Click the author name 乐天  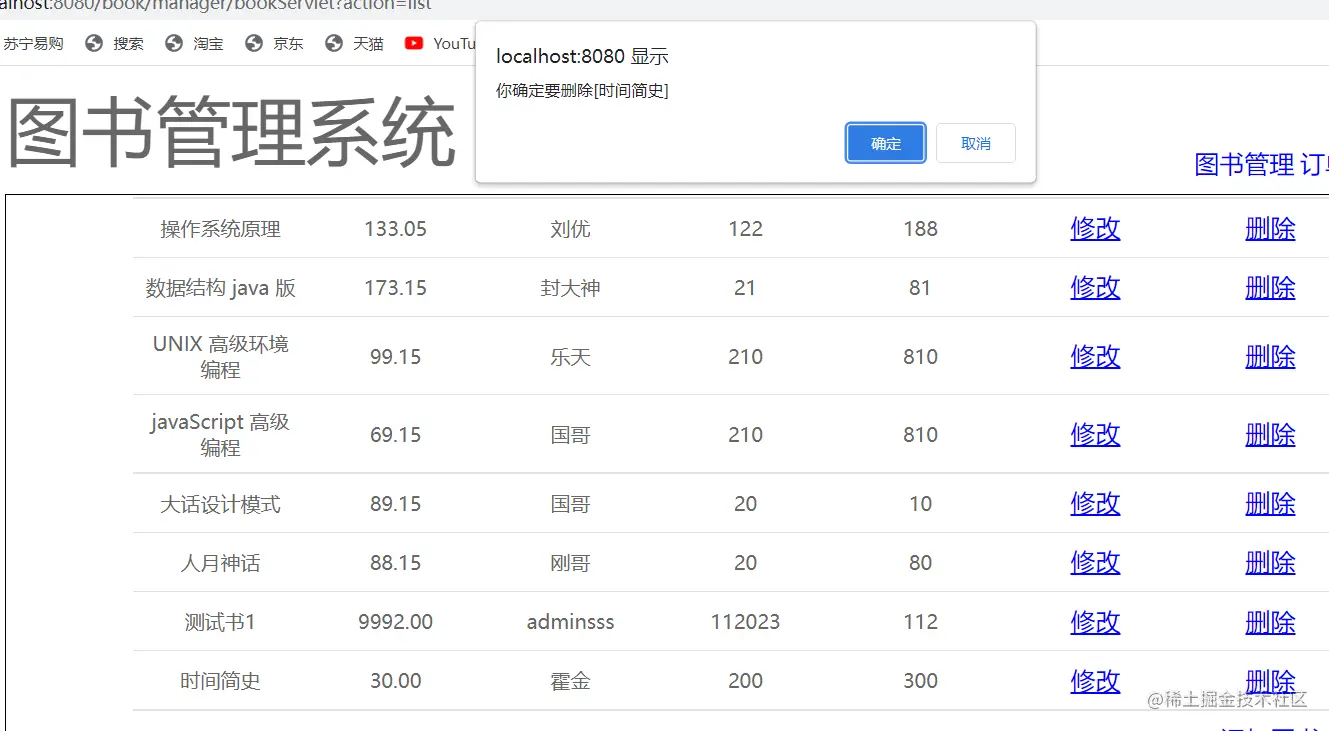point(570,357)
